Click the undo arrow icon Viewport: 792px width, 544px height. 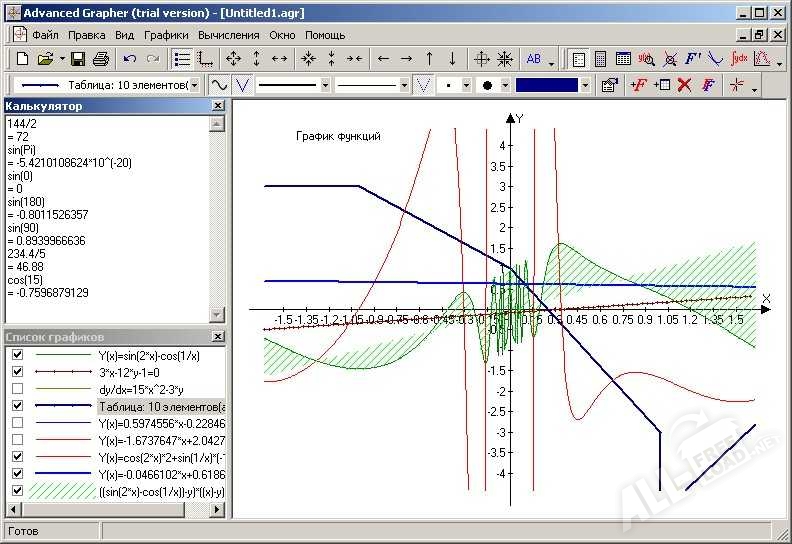point(129,59)
